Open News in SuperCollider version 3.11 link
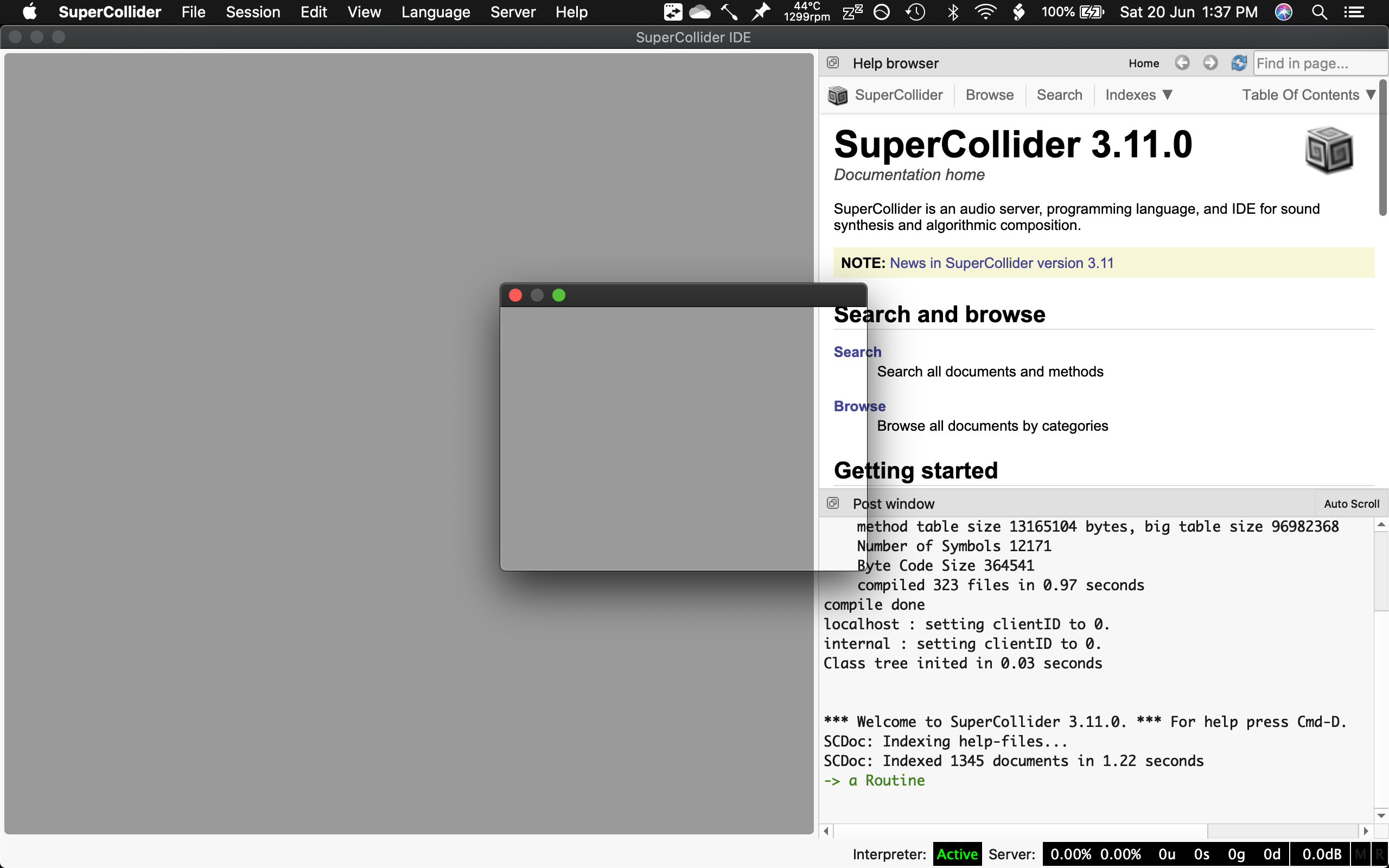 pos(1002,263)
